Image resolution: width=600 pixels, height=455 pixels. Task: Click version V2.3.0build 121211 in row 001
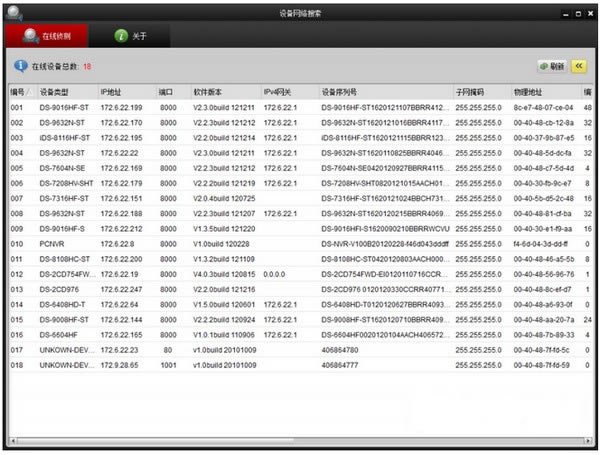point(224,108)
